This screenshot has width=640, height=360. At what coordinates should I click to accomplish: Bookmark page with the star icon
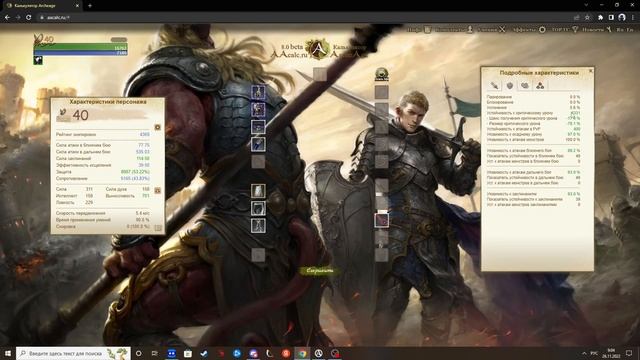click(x=587, y=17)
